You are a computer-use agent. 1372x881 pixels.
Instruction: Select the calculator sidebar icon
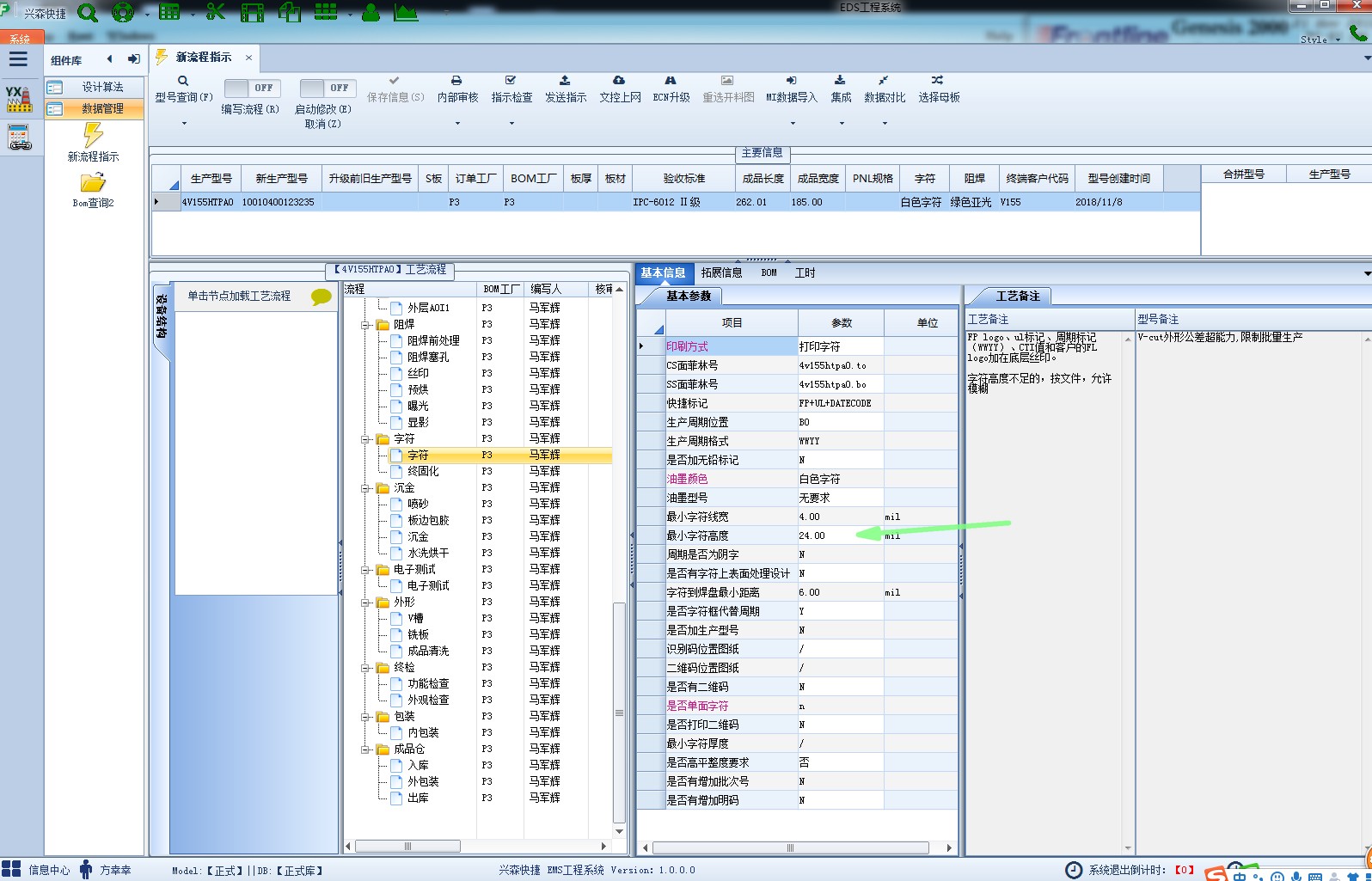point(19,138)
